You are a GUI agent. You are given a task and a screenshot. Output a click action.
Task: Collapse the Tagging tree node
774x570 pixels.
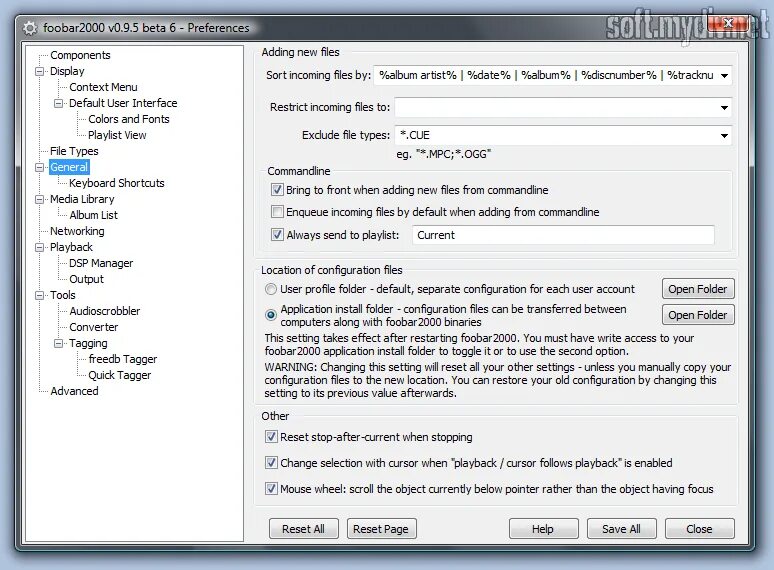[x=59, y=343]
